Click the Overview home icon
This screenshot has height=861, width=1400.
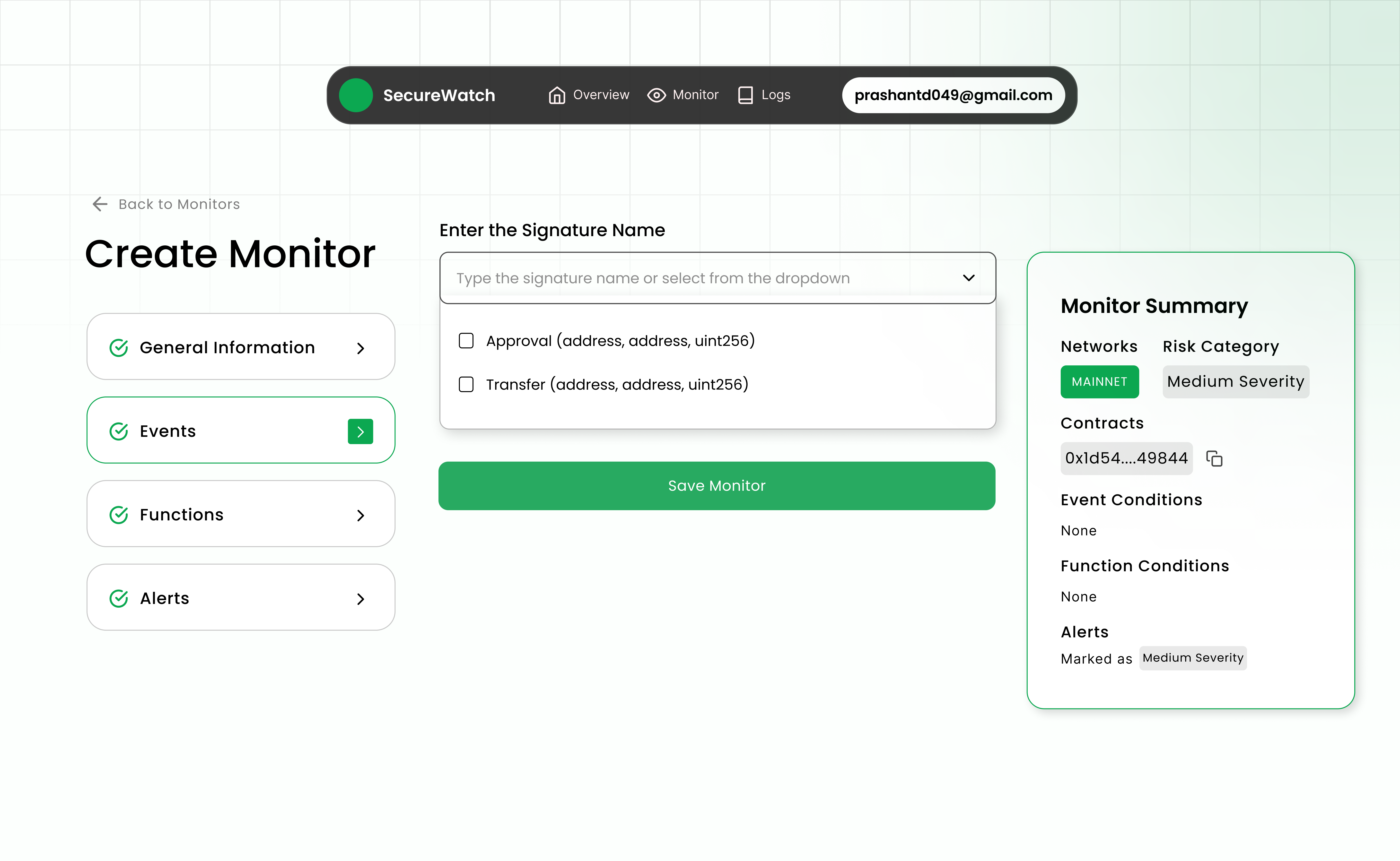click(x=556, y=95)
